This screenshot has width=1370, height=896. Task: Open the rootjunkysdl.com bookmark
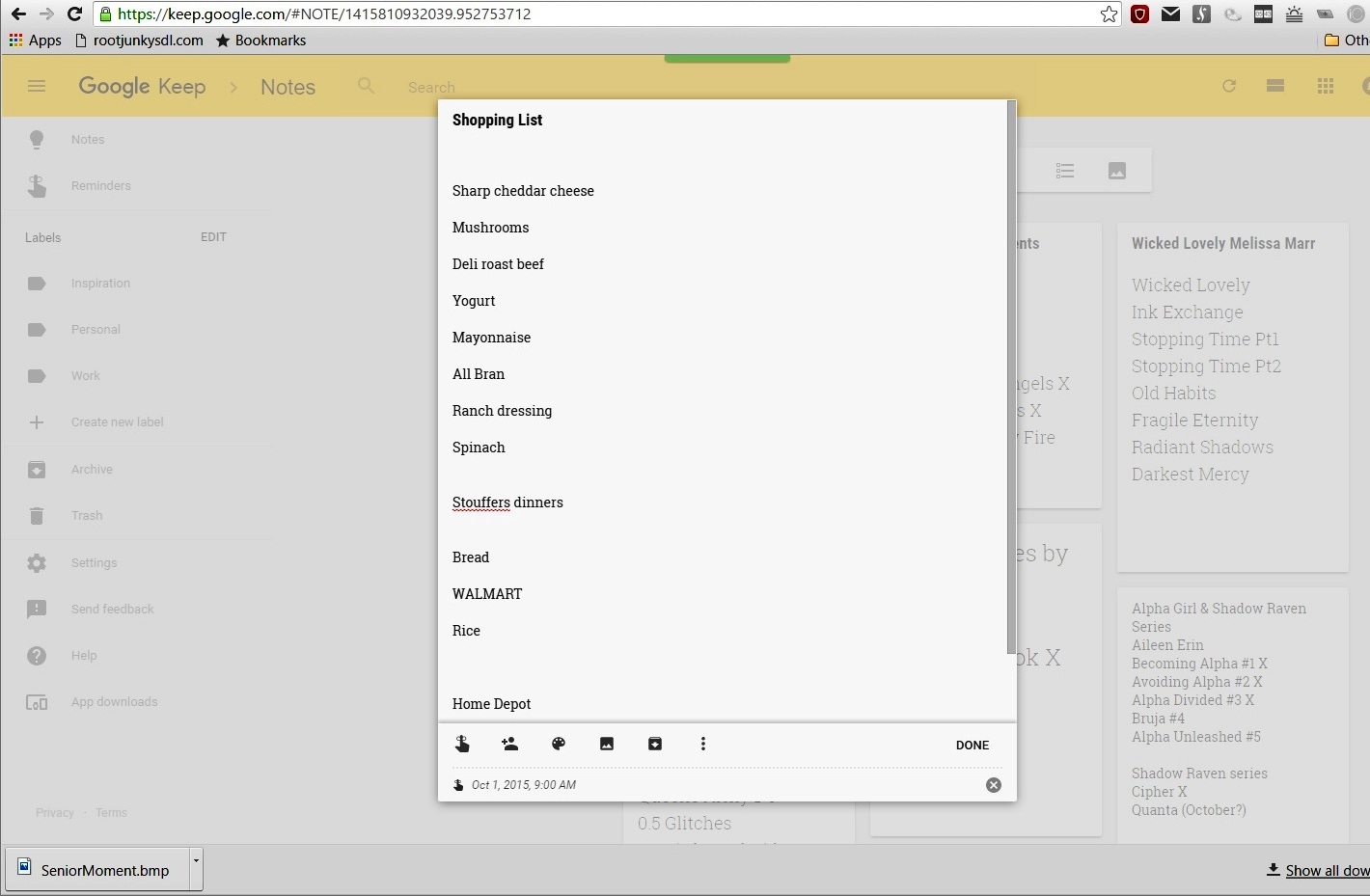(x=139, y=41)
